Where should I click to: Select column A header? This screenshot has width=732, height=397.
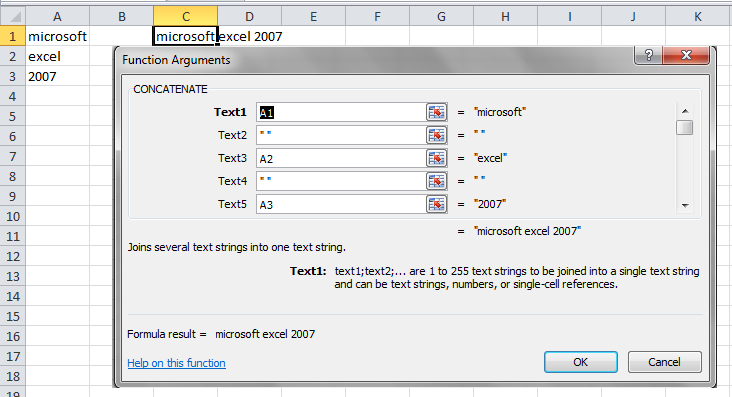coord(57,16)
